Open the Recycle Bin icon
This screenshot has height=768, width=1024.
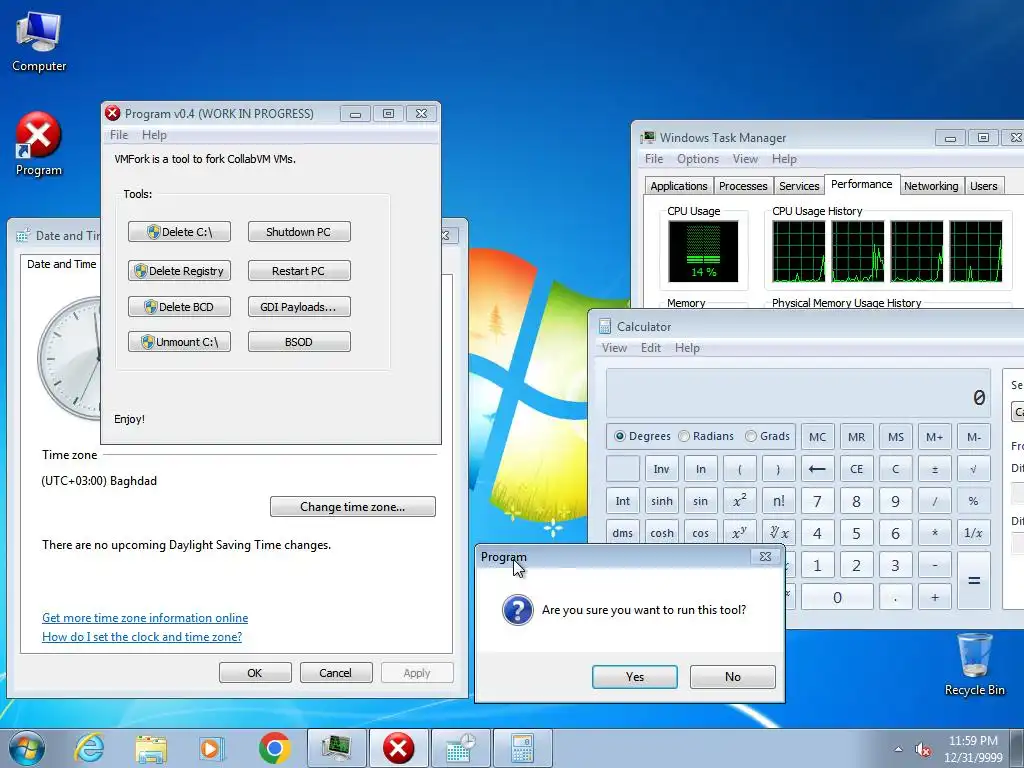coord(974,664)
